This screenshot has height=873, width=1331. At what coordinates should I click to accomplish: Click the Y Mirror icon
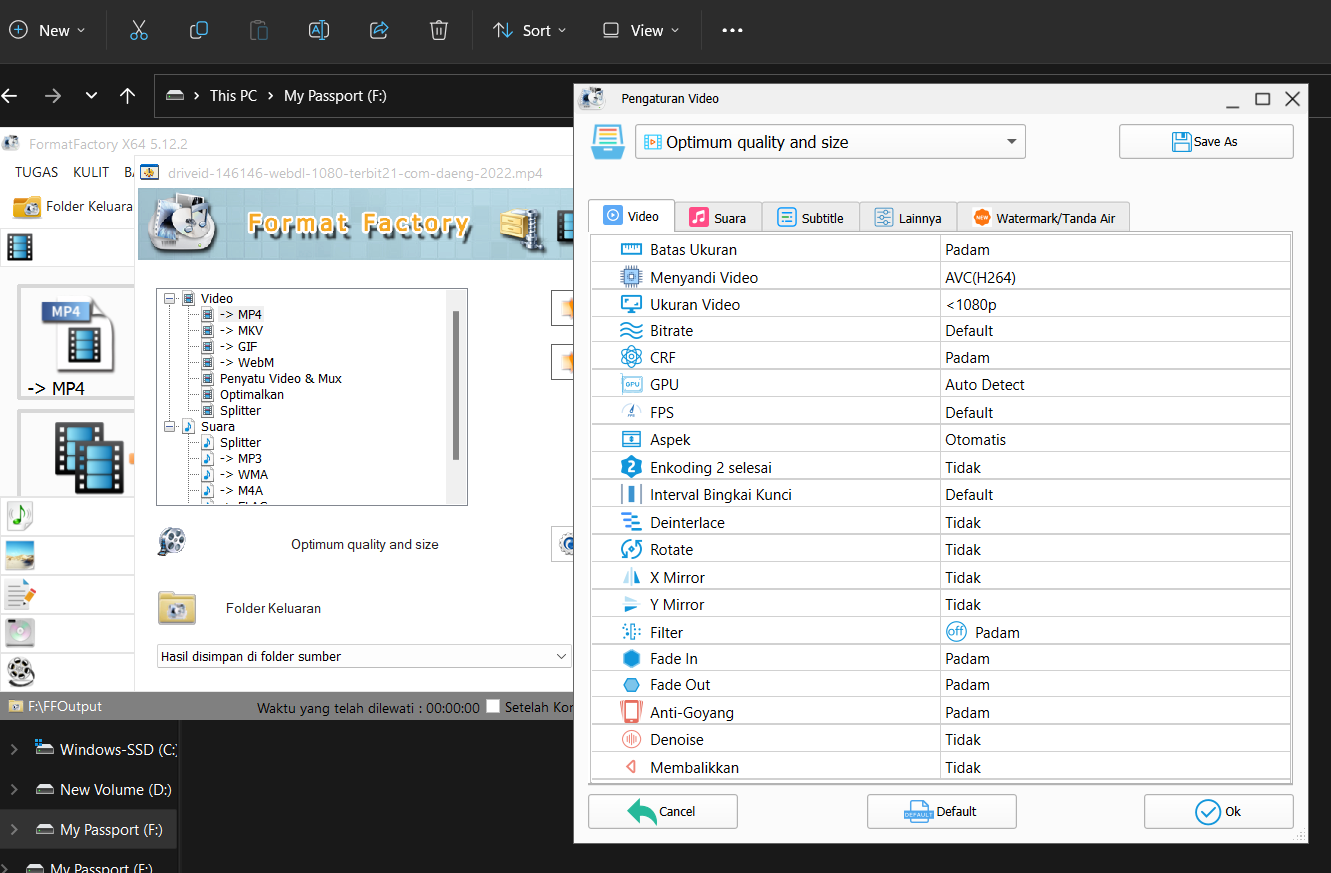pos(631,604)
